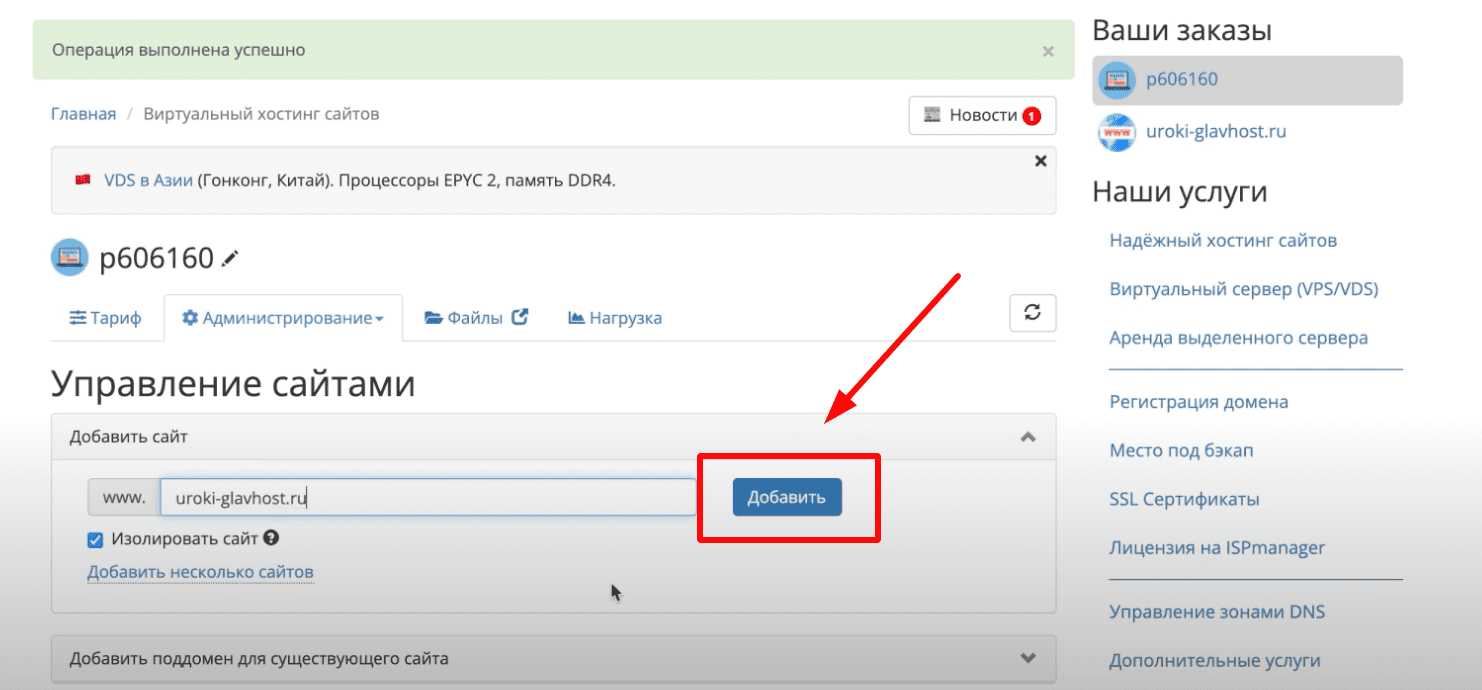Switch to the Тариф tab
This screenshot has width=1482, height=690.
coord(106,318)
